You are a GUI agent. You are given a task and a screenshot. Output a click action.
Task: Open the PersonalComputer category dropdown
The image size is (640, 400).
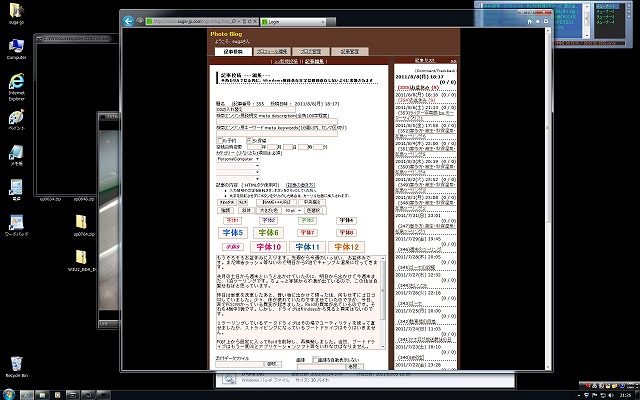point(238,159)
